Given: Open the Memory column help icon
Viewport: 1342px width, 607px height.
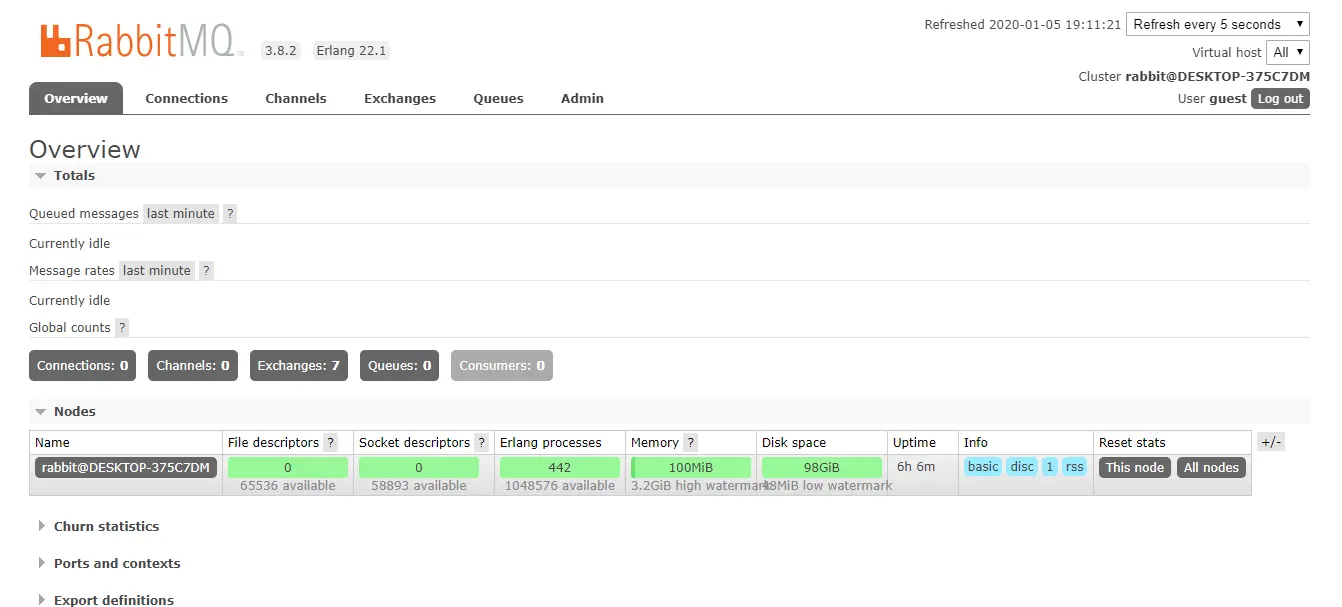Looking at the screenshot, I should pos(690,442).
